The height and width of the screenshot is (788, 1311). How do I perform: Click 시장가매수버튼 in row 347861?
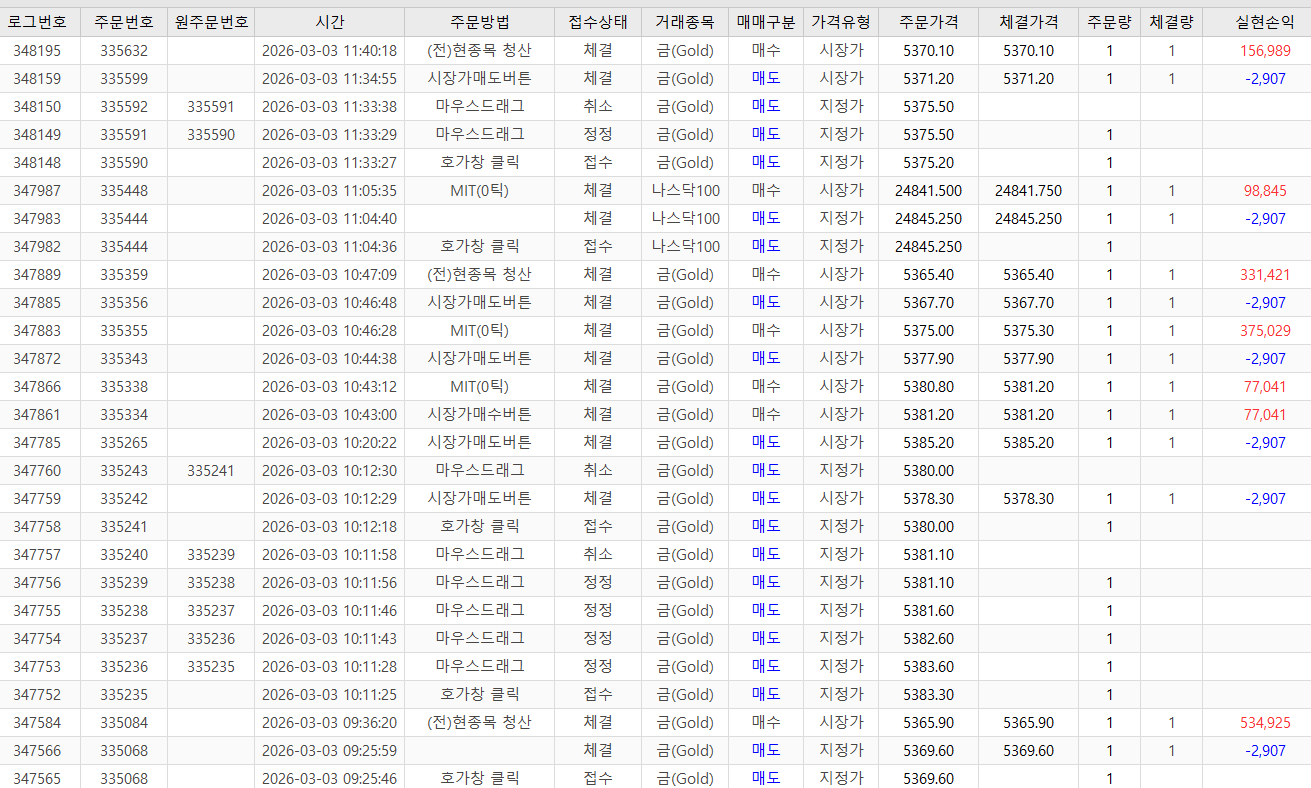click(x=479, y=415)
